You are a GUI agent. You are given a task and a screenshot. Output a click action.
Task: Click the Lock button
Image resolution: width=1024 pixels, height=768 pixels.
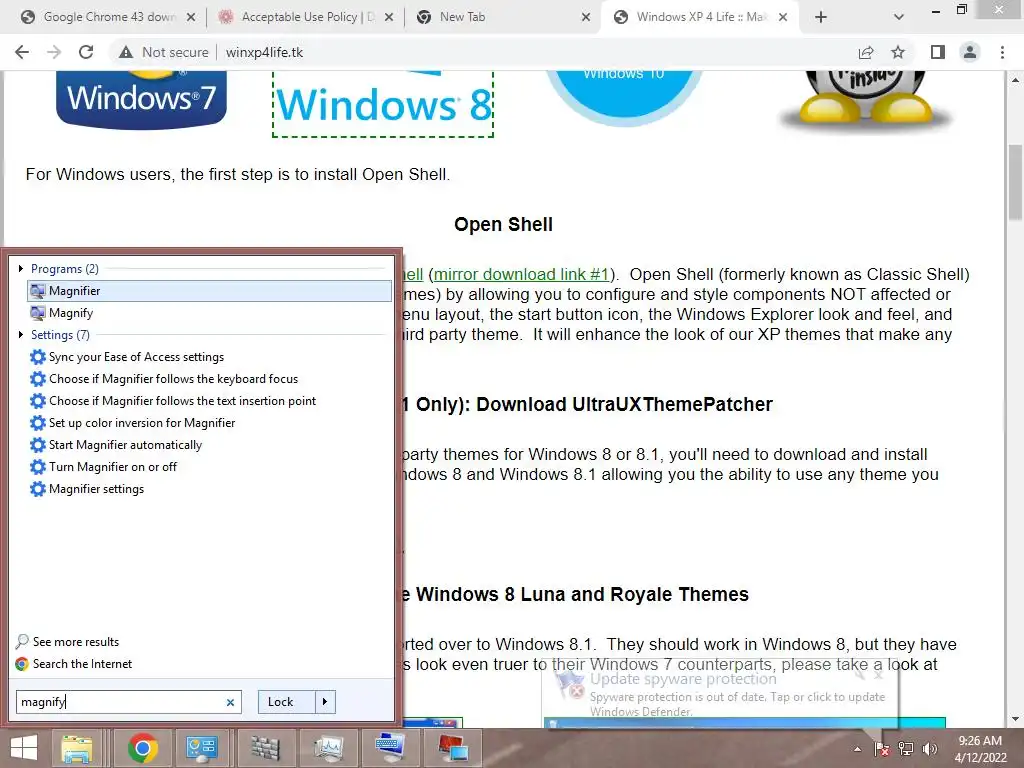(x=287, y=702)
